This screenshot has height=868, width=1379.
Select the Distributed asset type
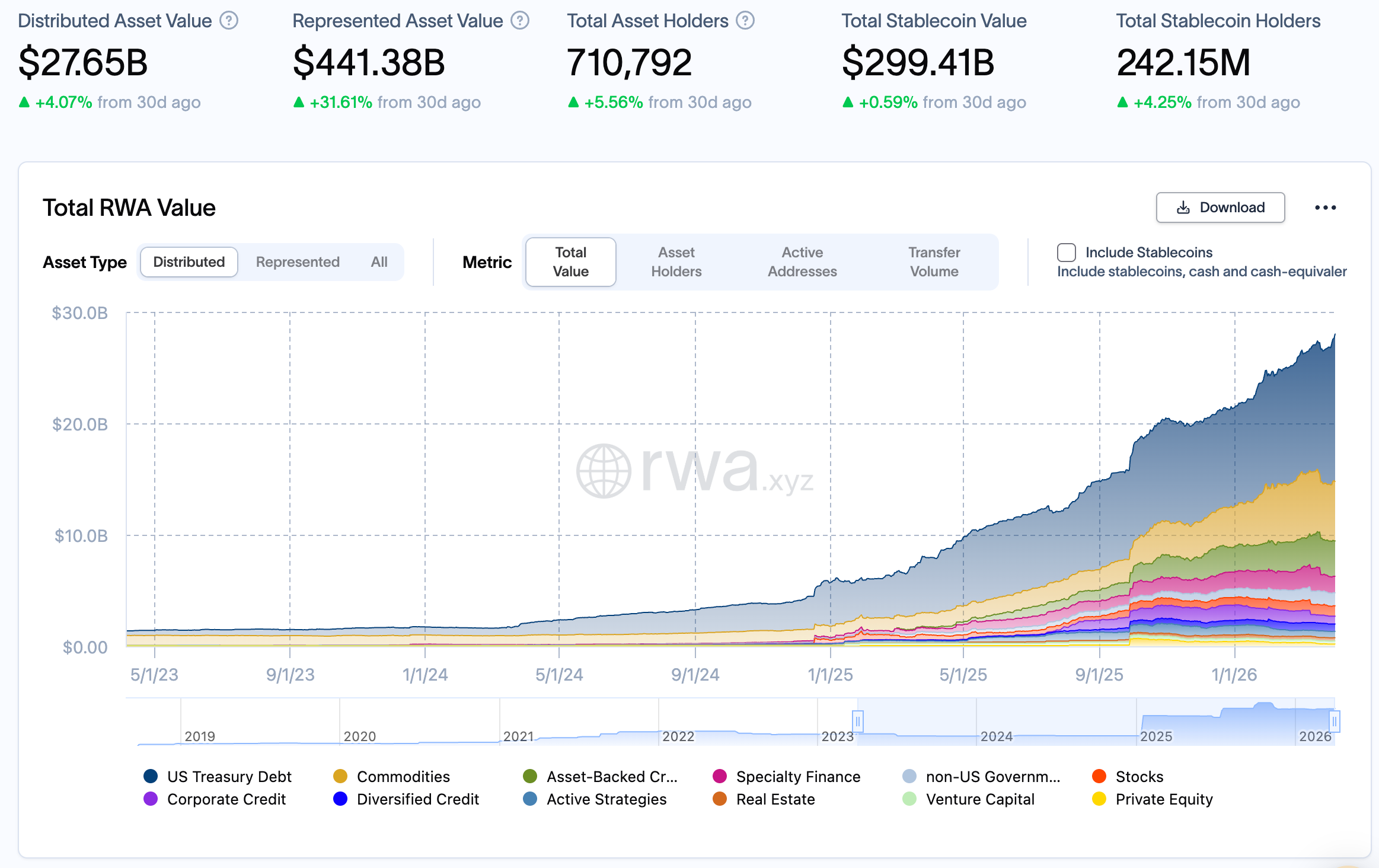189,262
